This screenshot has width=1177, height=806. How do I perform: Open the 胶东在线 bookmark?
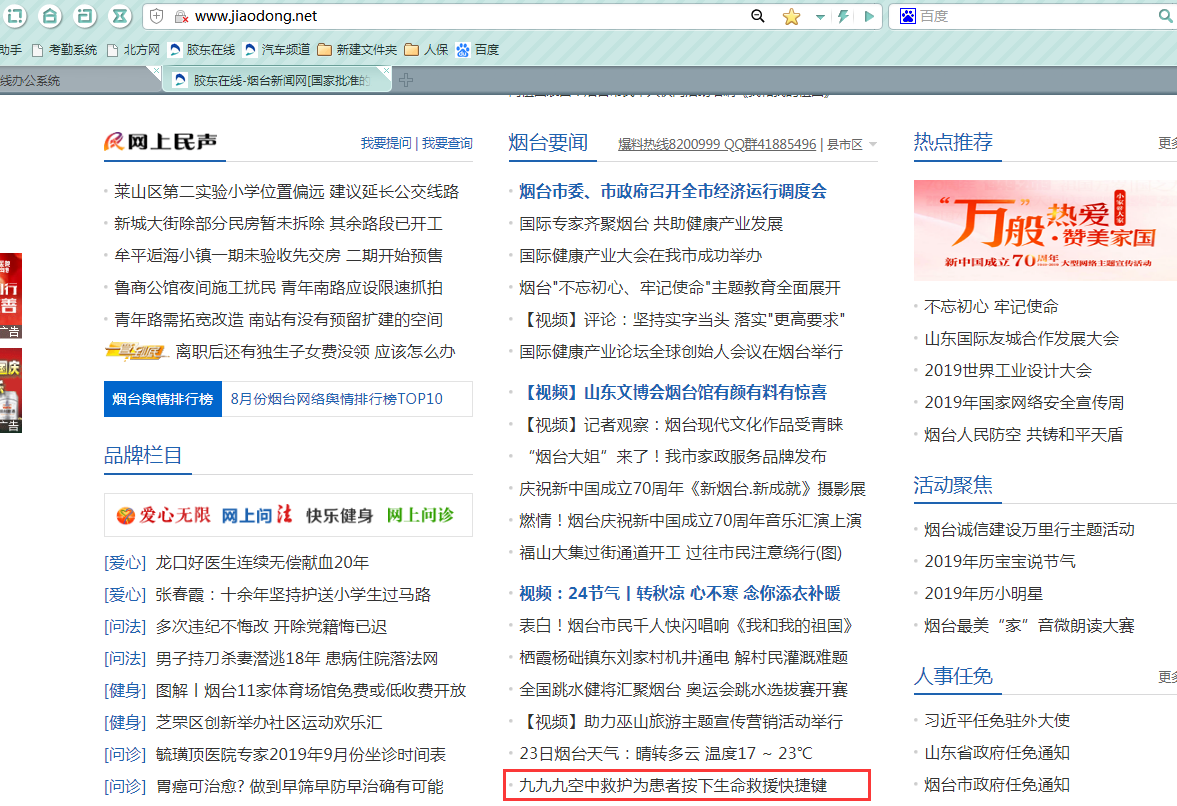coord(202,50)
